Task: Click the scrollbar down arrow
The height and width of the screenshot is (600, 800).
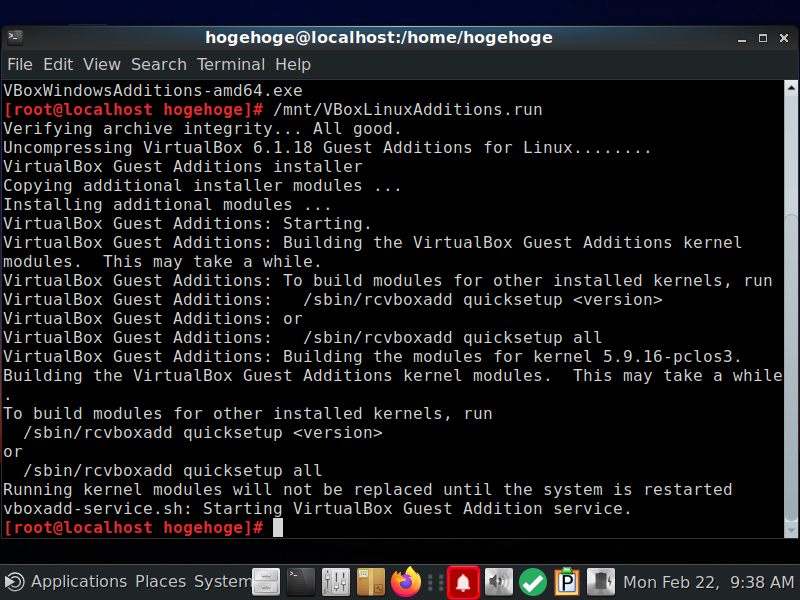Action: (x=791, y=531)
